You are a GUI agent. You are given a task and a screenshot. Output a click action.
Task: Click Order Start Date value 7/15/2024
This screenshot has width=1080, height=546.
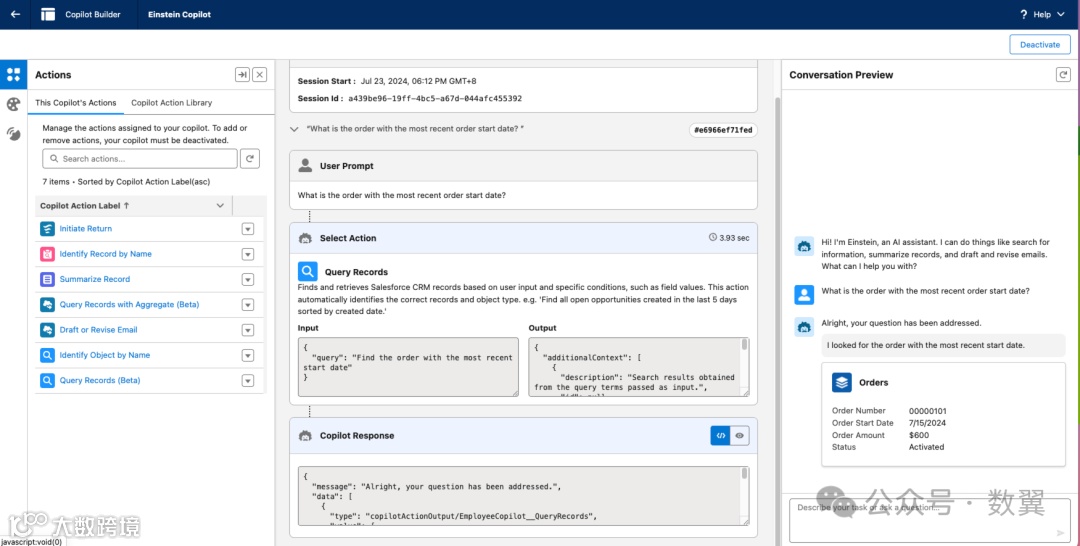pos(927,423)
